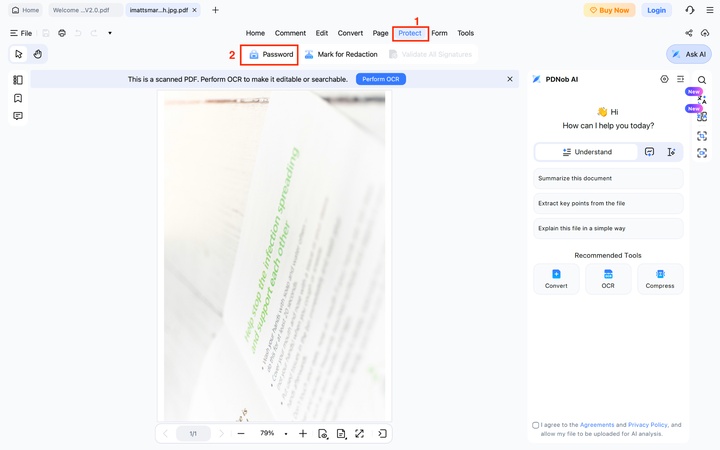Click the translate icon on right sidebar

point(702,99)
